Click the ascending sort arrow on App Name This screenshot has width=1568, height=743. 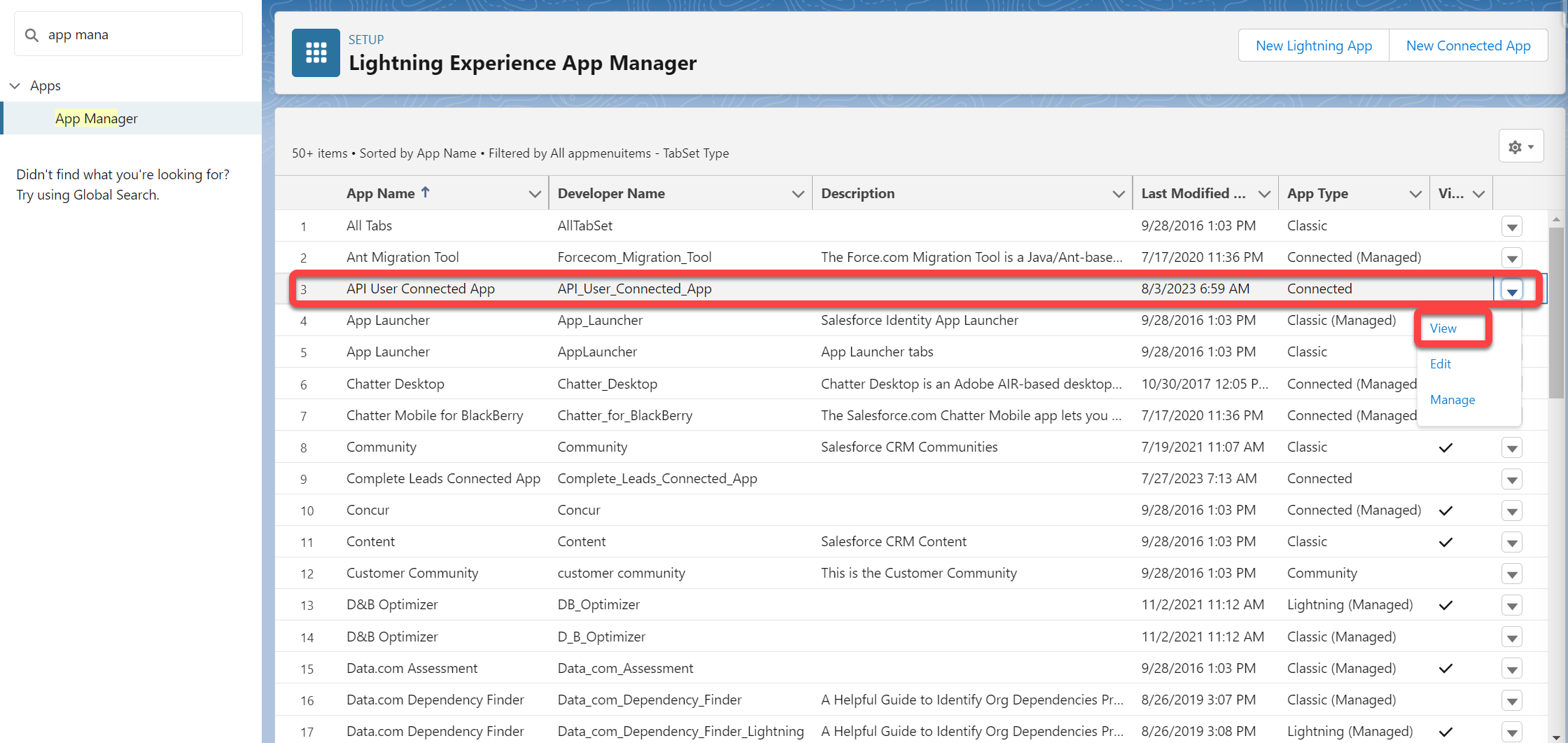pyautogui.click(x=426, y=191)
